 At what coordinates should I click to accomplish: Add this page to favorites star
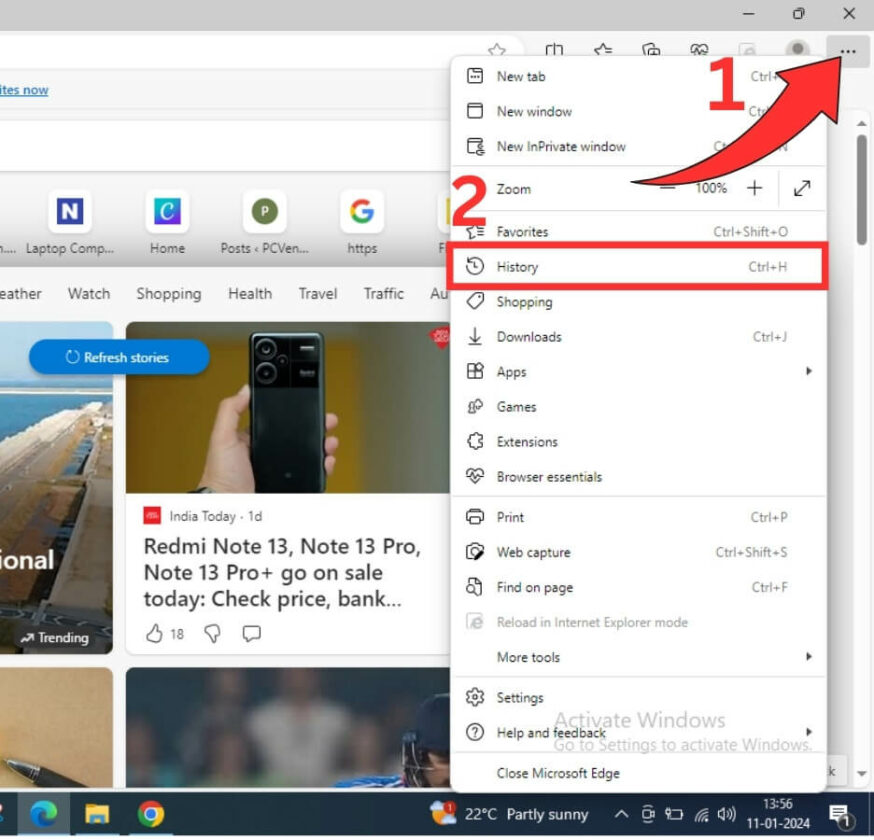(x=497, y=50)
